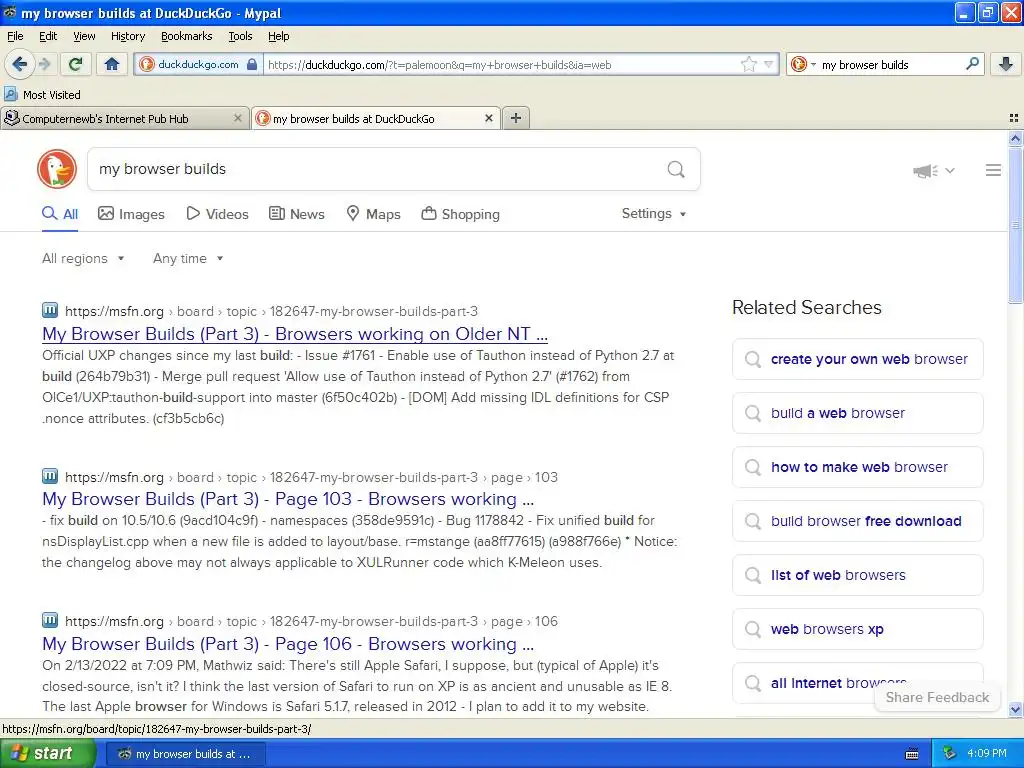The width and height of the screenshot is (1024, 768).
Task: Click the Share Feedback button
Action: pos(937,697)
